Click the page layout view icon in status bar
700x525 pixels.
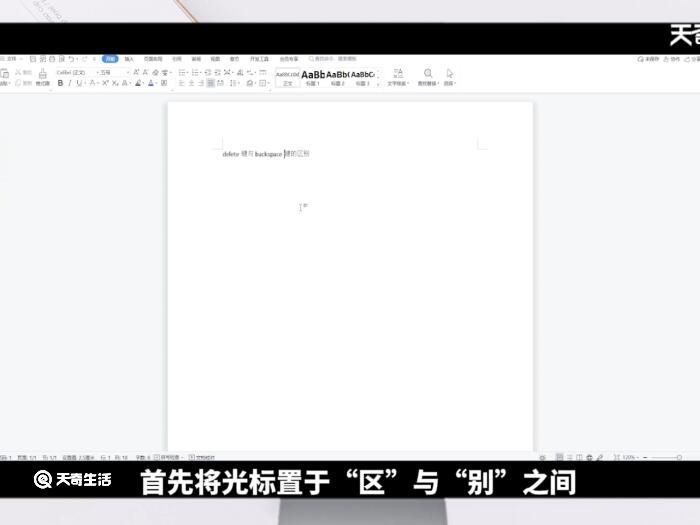(559, 457)
